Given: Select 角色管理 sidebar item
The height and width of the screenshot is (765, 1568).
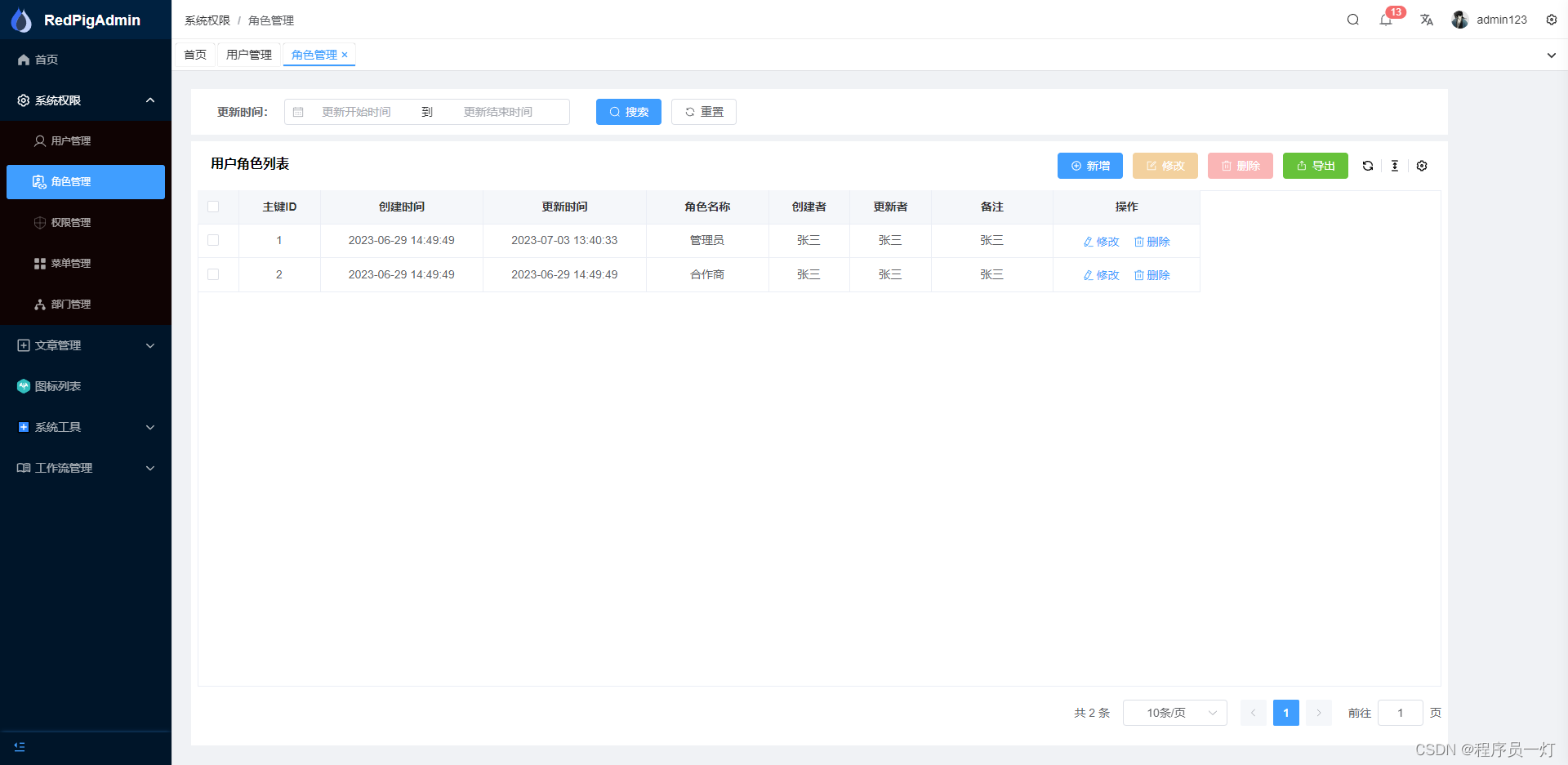Looking at the screenshot, I should coord(86,182).
